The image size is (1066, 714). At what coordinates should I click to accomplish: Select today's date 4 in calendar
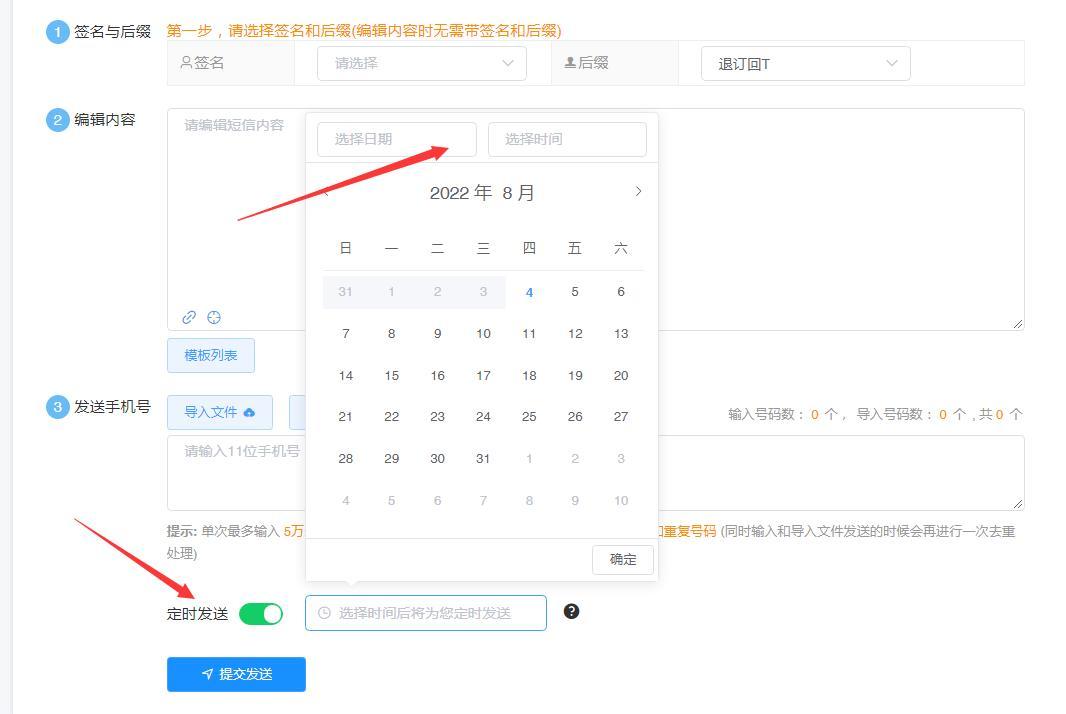(x=529, y=292)
